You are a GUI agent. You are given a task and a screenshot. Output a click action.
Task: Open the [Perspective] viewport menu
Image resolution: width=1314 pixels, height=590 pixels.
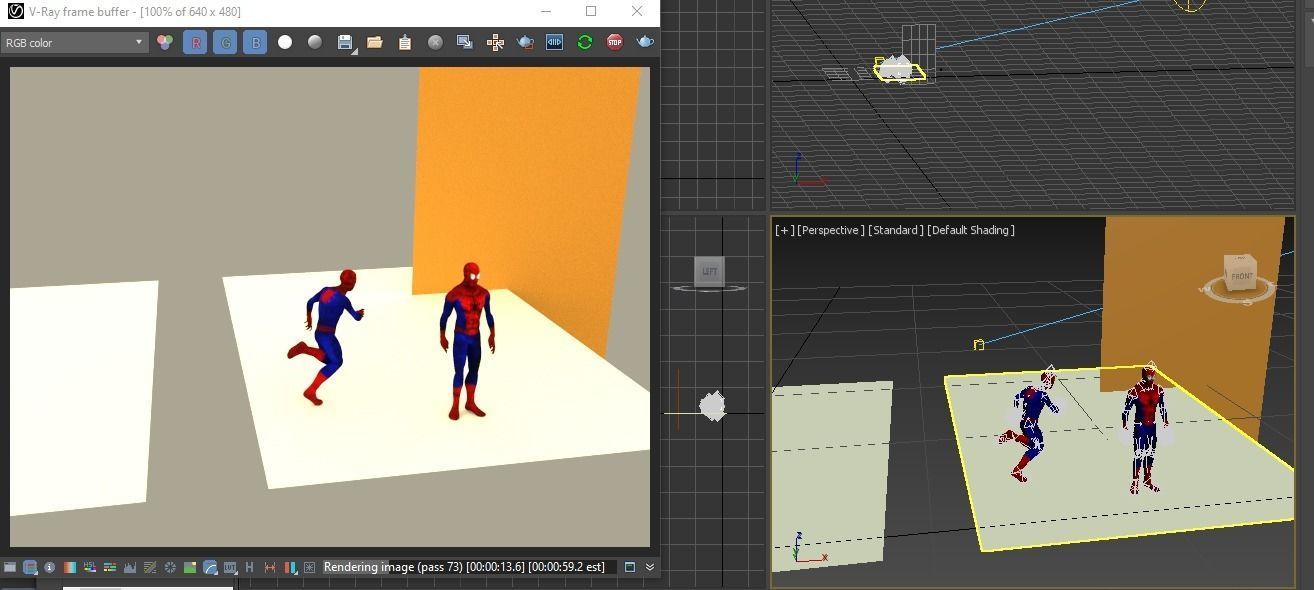pos(831,230)
